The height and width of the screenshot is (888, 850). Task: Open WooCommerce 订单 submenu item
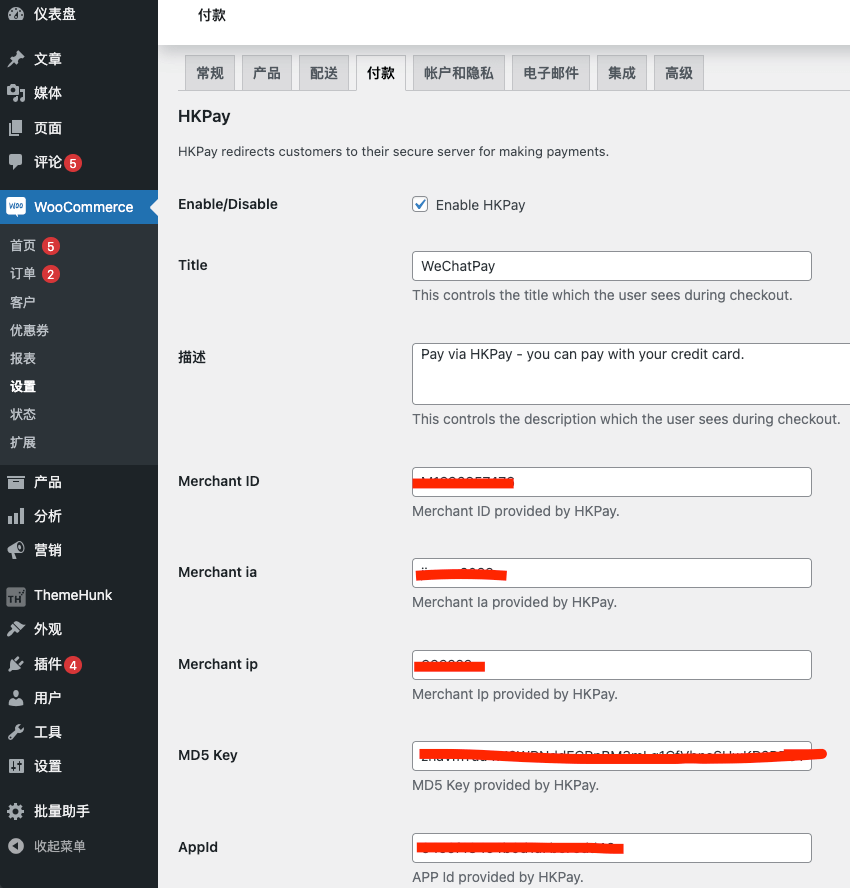23,274
